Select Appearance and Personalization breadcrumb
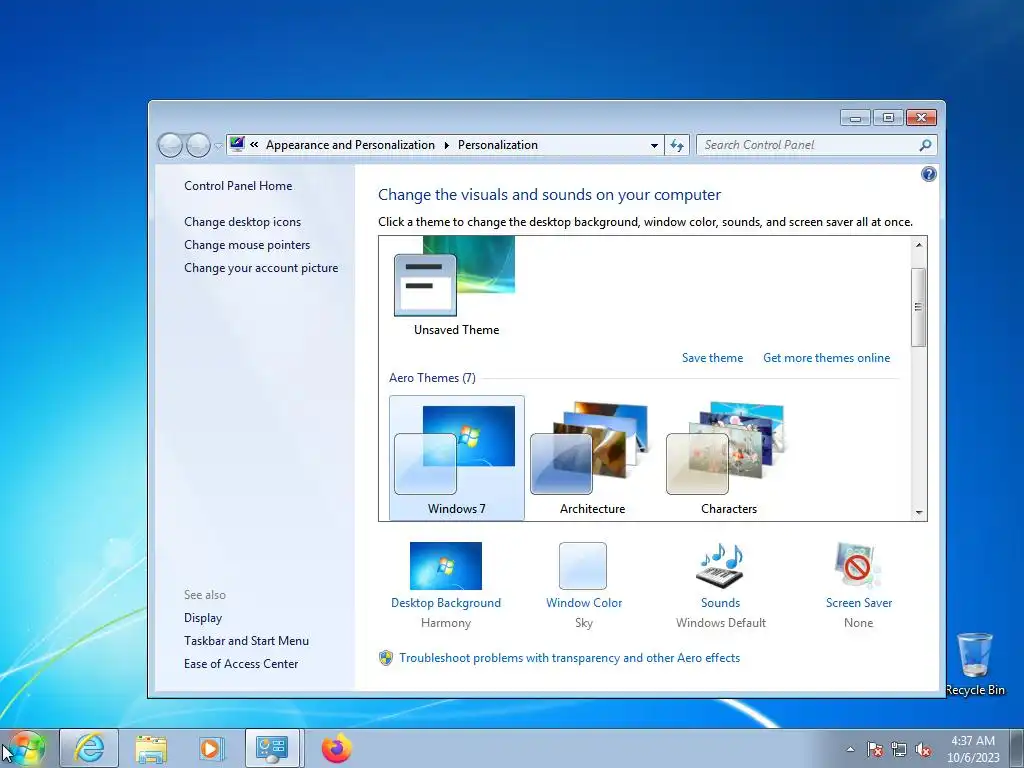 coord(350,145)
